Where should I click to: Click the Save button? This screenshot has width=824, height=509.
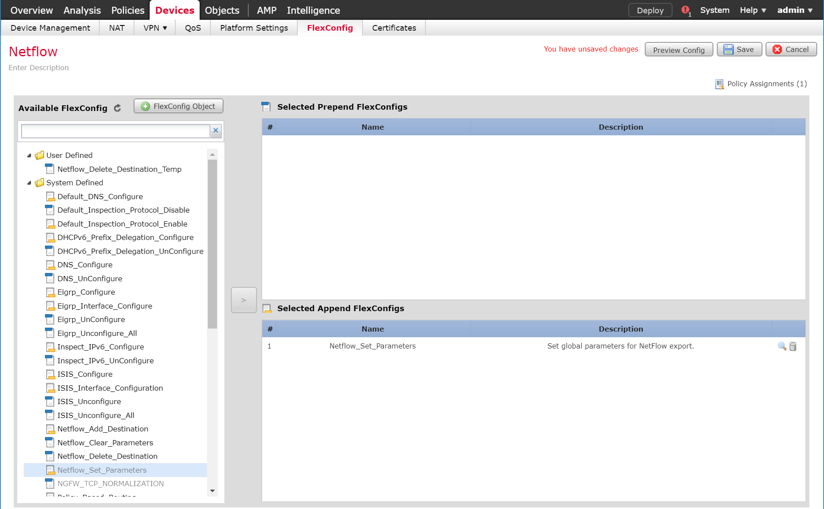(x=739, y=49)
